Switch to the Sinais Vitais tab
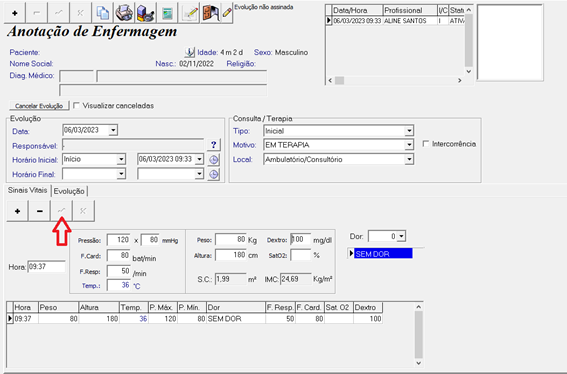The width and height of the screenshot is (567, 374). click(x=27, y=190)
